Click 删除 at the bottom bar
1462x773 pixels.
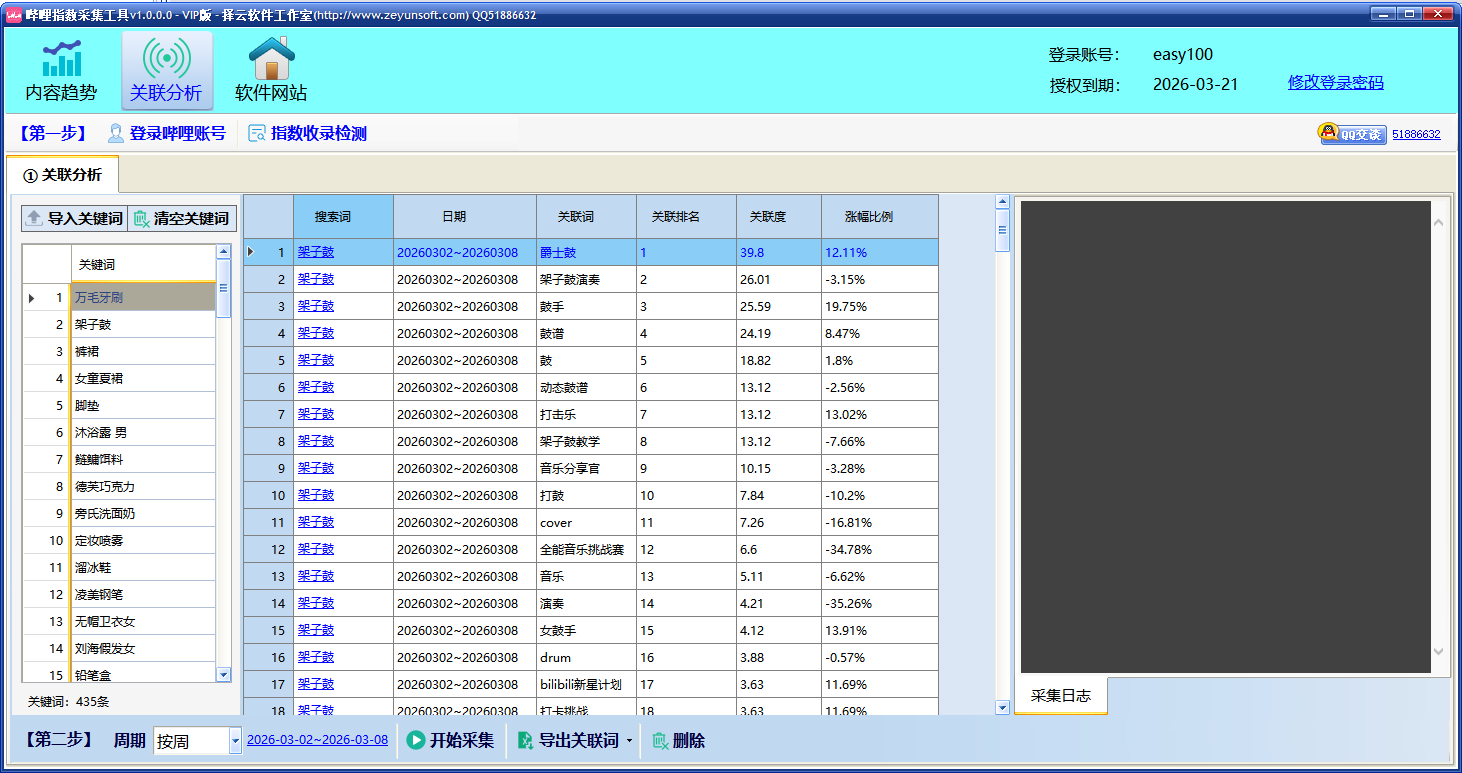coord(678,741)
